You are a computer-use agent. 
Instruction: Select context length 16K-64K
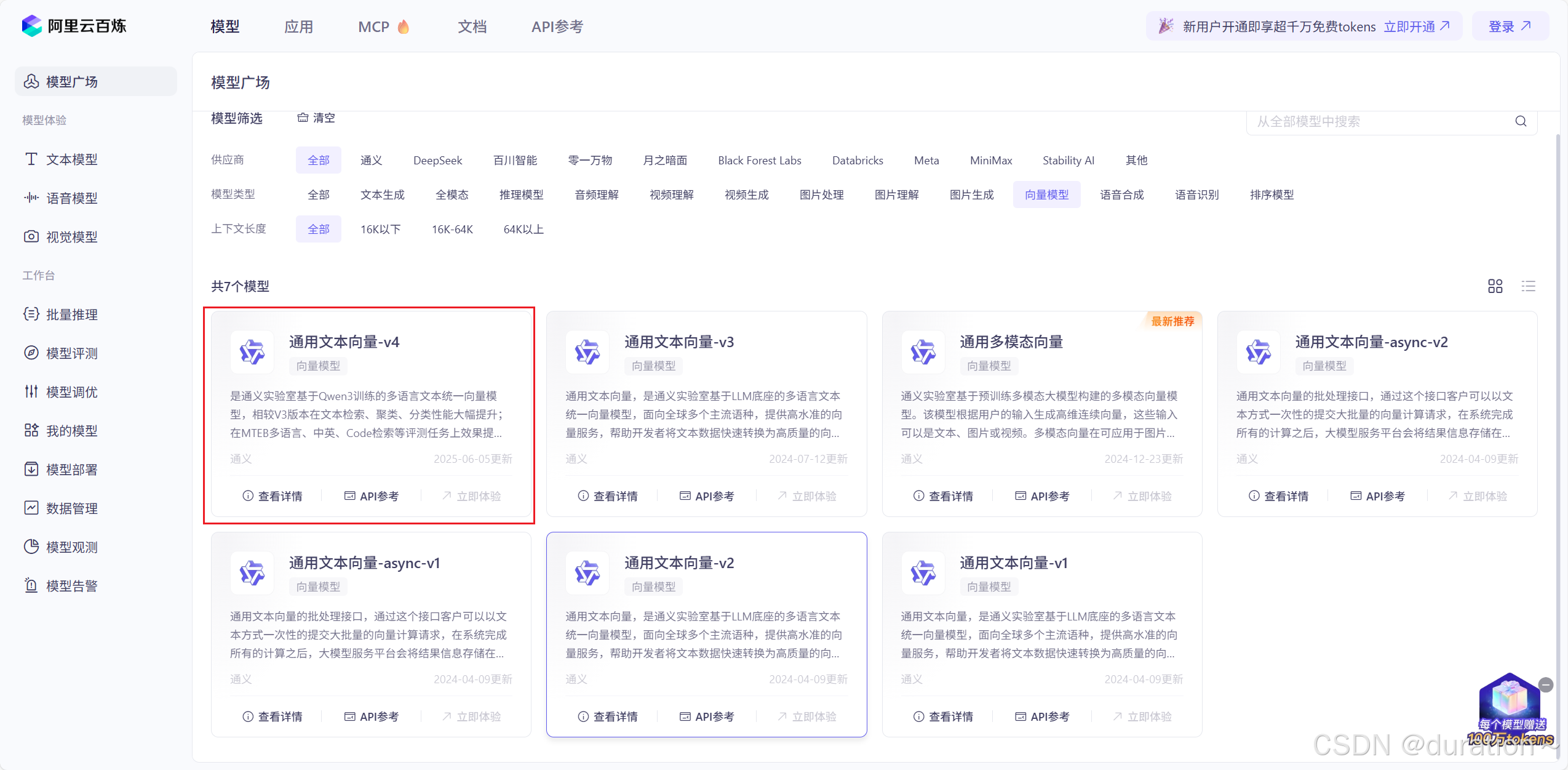tap(452, 229)
